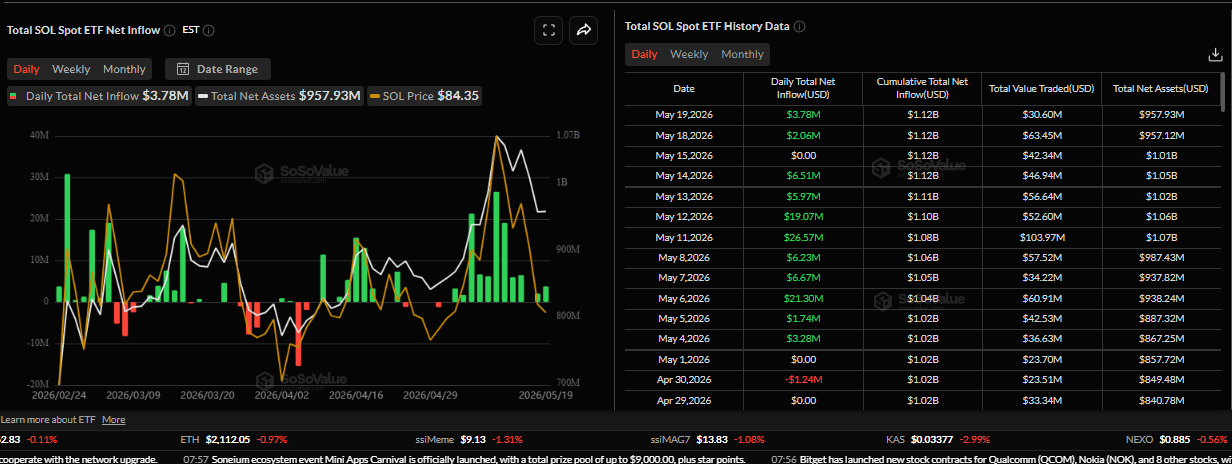Select the Daily tab in the History Data panel
The height and width of the screenshot is (464, 1232).
tap(644, 54)
